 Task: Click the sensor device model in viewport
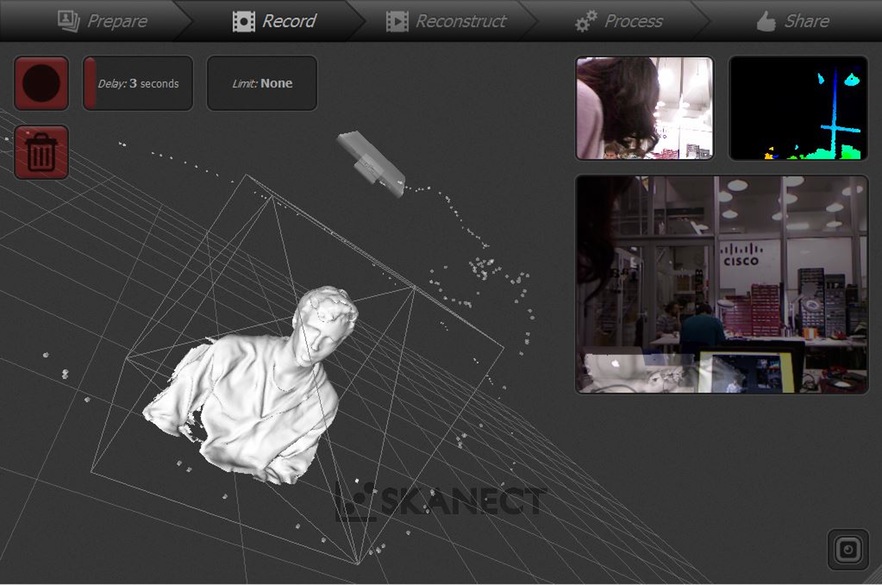(371, 163)
